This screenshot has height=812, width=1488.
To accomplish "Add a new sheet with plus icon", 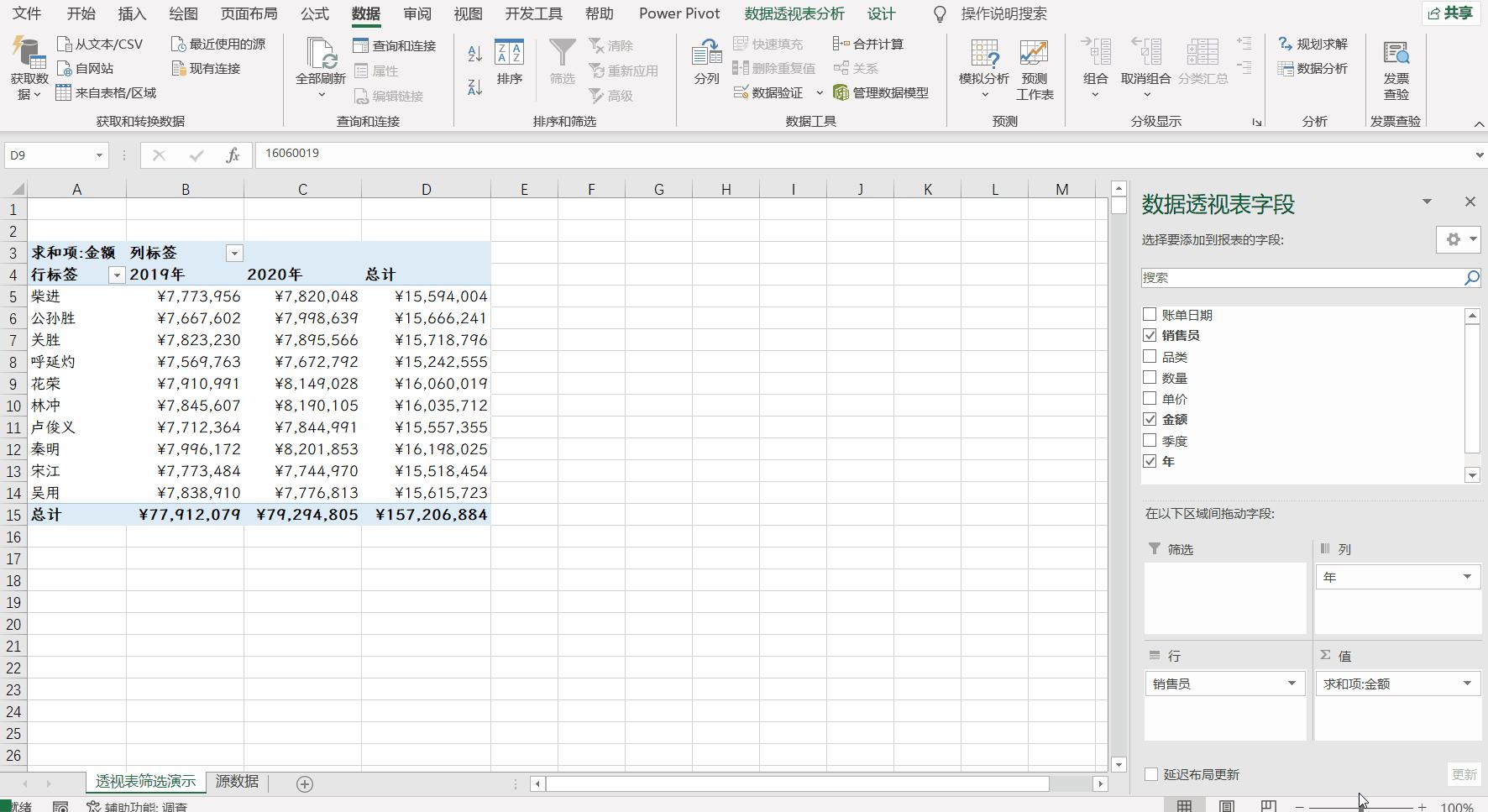I will (305, 783).
